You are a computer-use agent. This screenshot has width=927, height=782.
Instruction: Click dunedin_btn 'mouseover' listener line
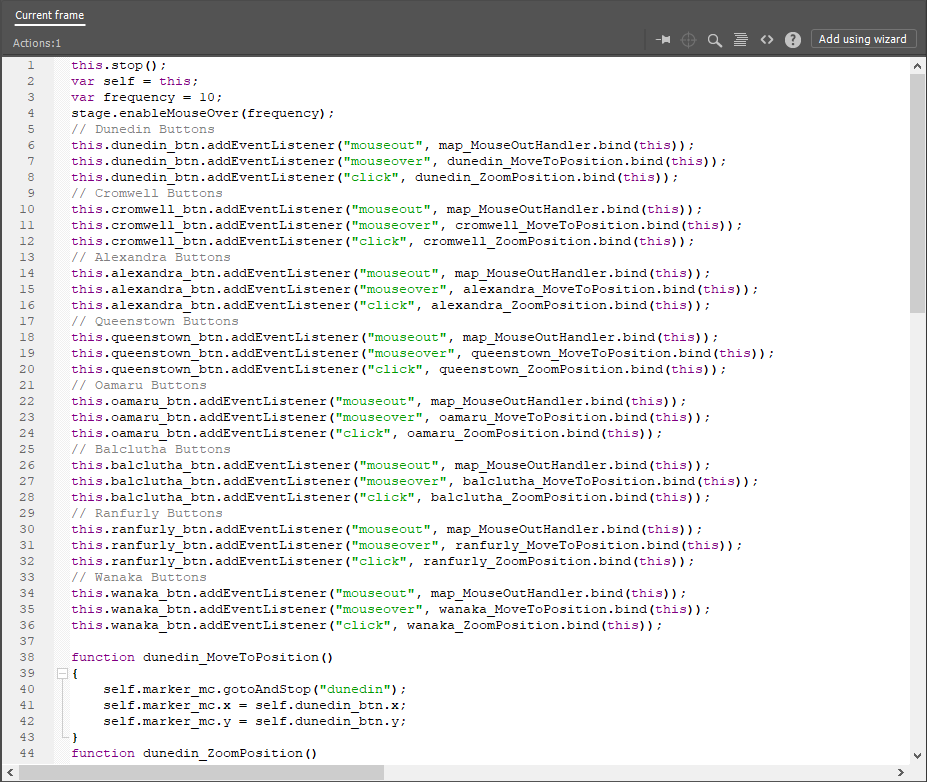[398, 161]
